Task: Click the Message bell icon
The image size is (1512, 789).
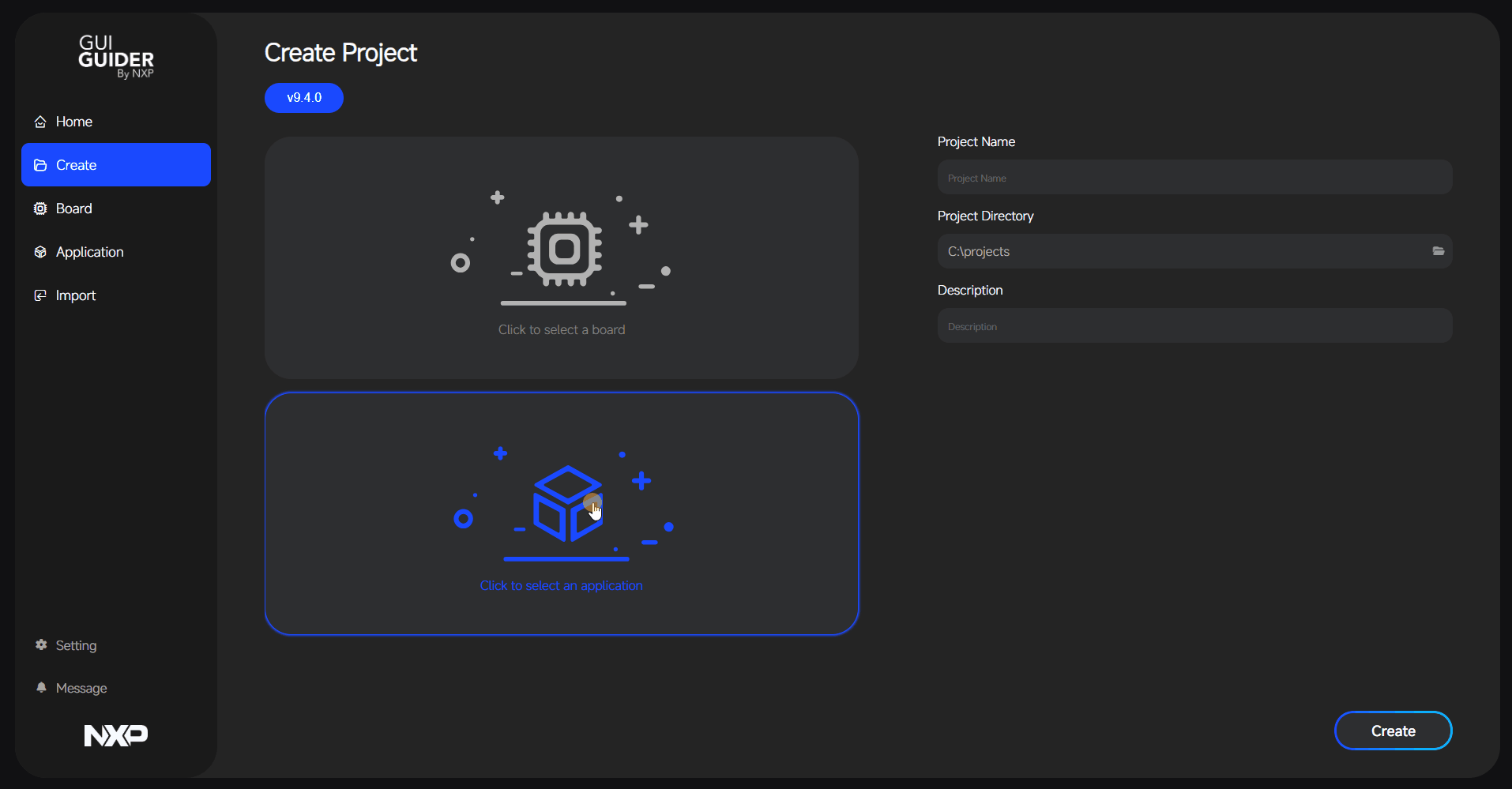Action: 41,687
